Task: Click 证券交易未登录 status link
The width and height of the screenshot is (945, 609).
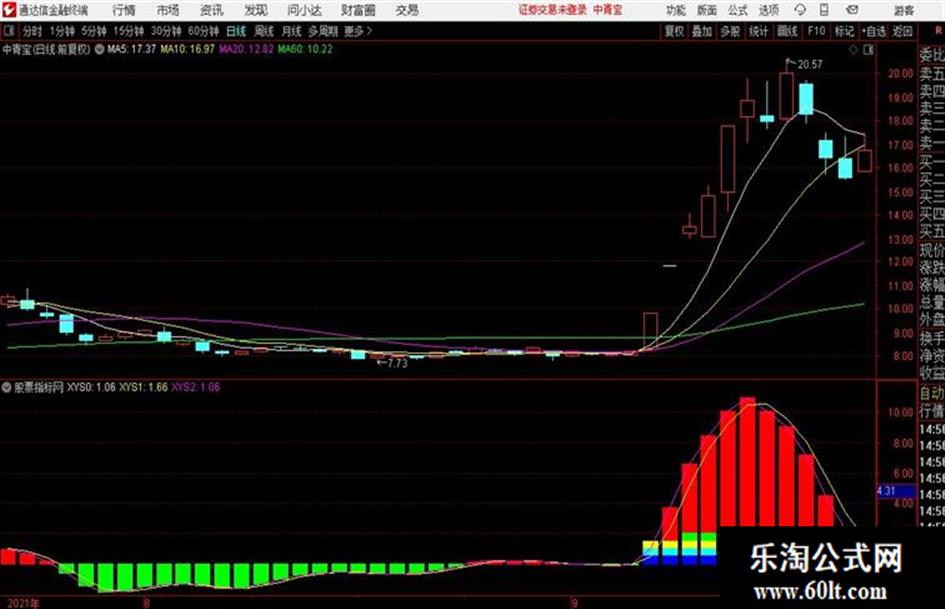Action: pos(553,10)
